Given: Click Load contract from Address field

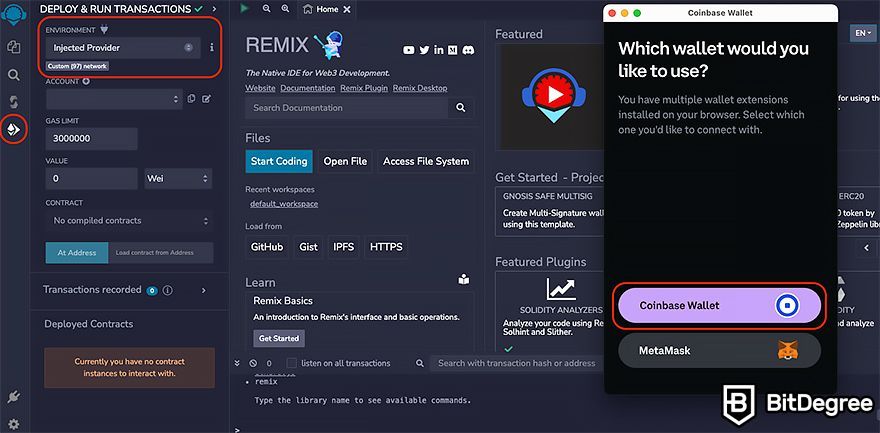Looking at the screenshot, I should click(161, 253).
